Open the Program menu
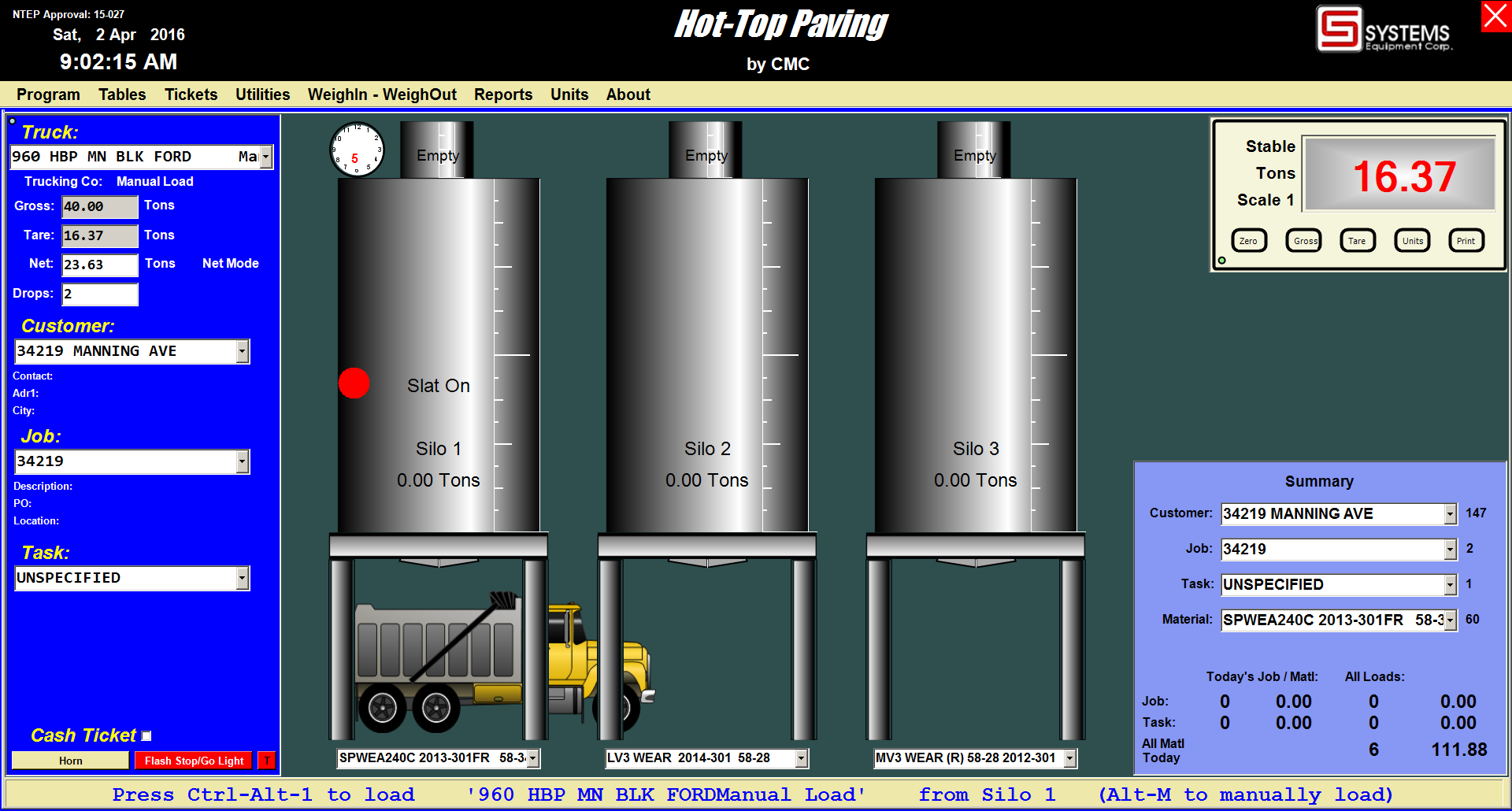The height and width of the screenshot is (811, 1512). click(48, 94)
